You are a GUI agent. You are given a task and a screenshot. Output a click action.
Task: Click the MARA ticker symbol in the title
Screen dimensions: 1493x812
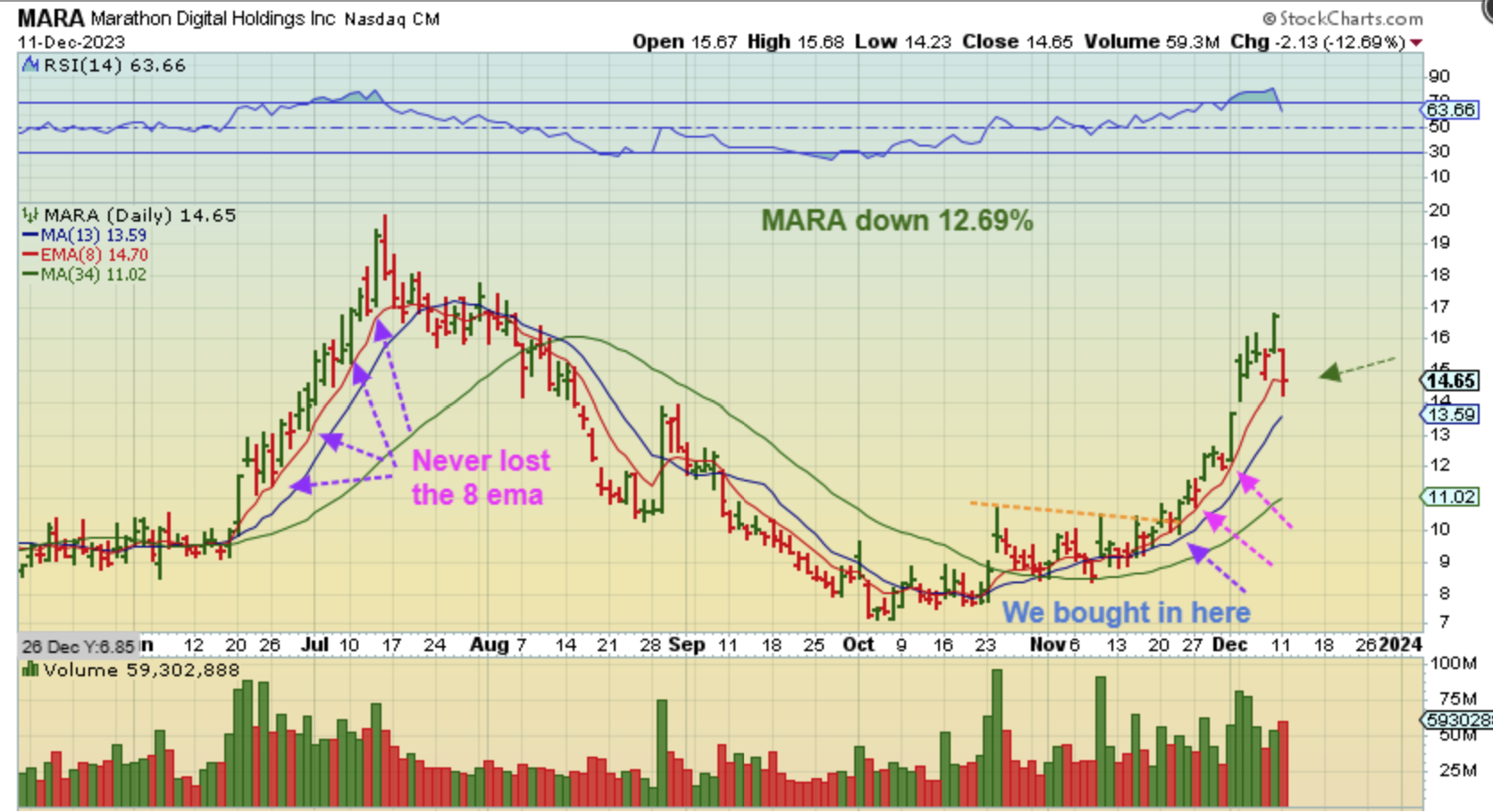[51, 18]
